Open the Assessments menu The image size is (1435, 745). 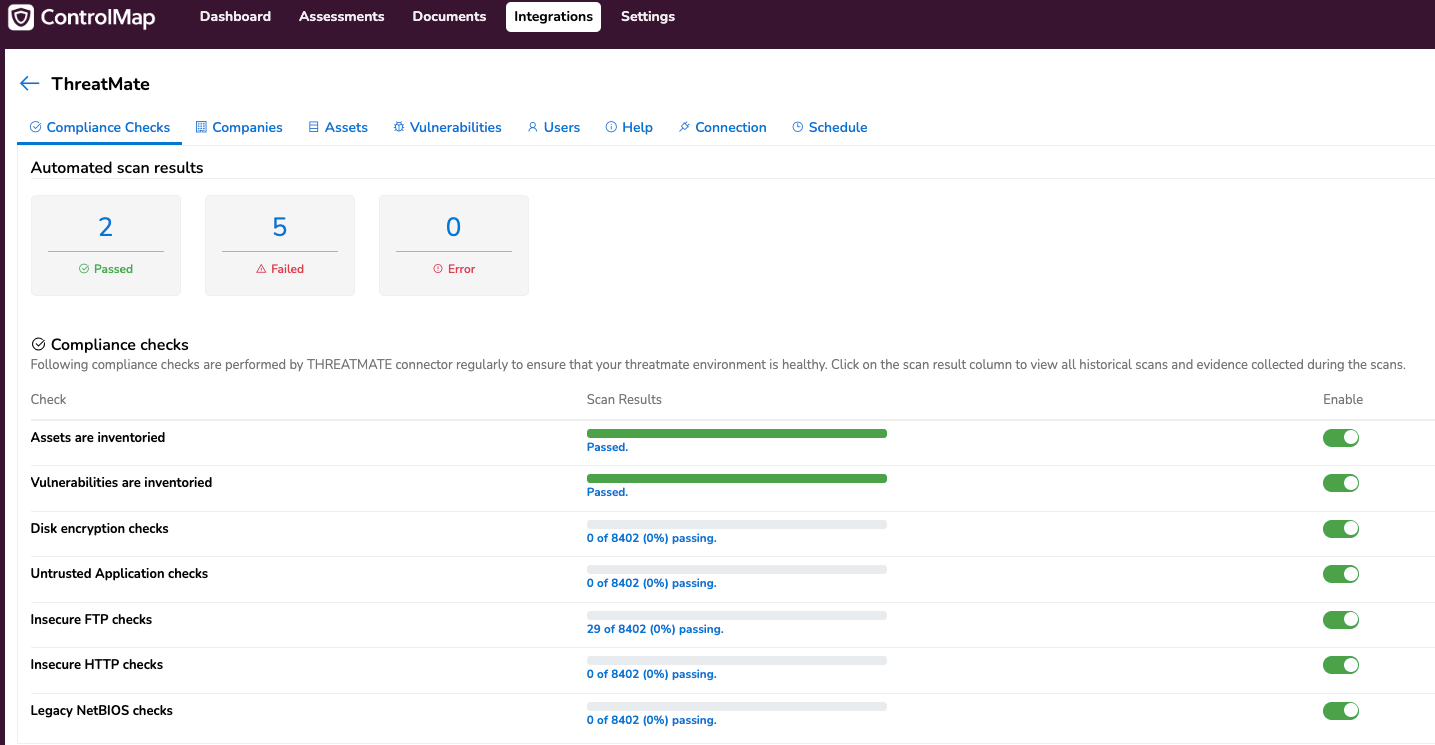(x=342, y=16)
